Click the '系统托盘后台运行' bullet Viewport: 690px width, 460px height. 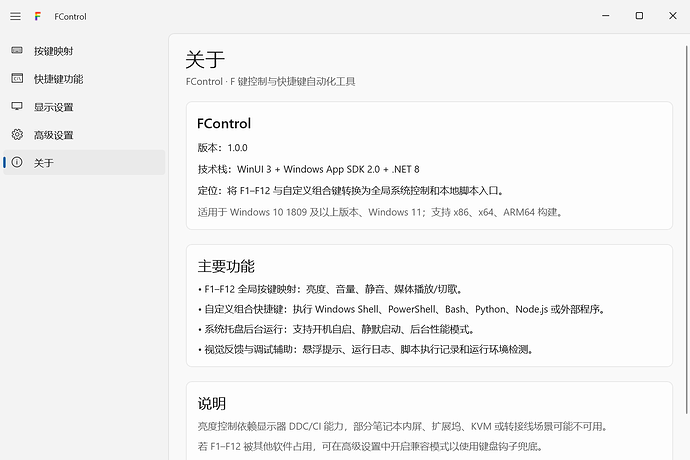click(336, 329)
